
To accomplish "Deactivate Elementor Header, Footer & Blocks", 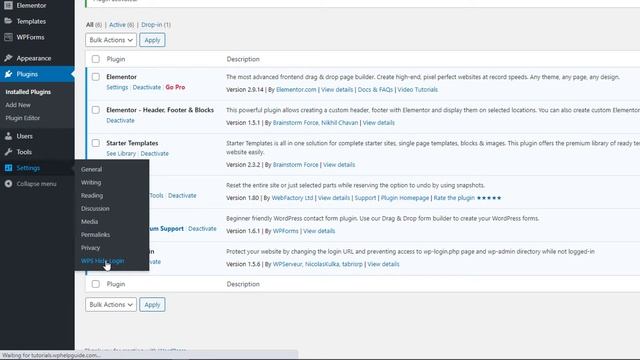I will click(x=120, y=120).
